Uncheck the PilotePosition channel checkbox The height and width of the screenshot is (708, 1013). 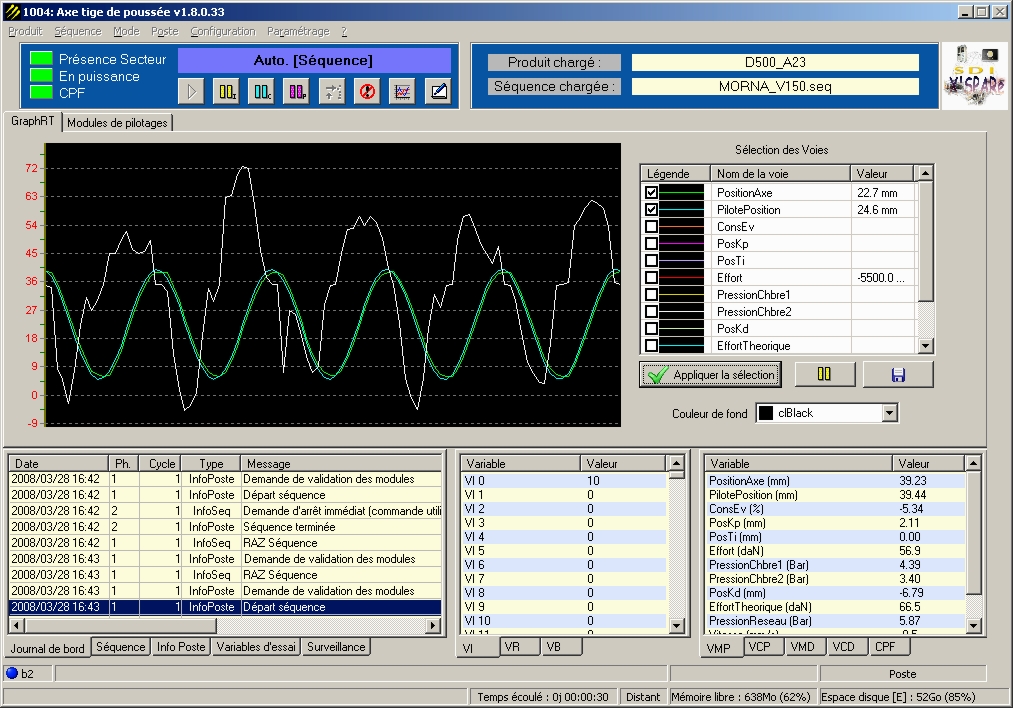click(x=651, y=209)
